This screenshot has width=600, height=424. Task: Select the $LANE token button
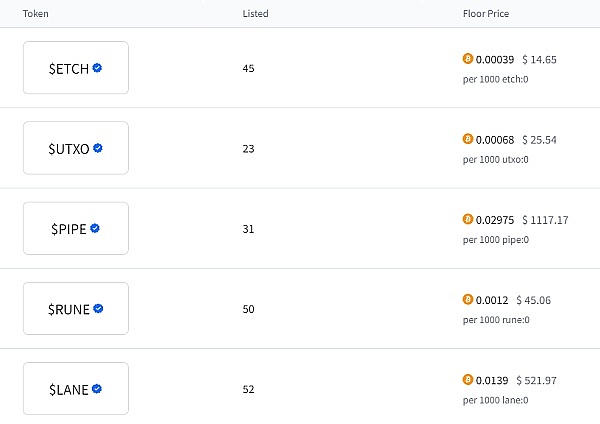(76, 389)
